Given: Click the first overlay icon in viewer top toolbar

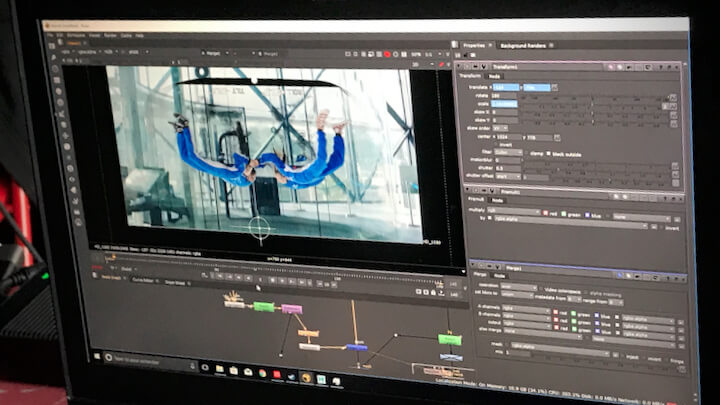Looking at the screenshot, I should (x=348, y=54).
